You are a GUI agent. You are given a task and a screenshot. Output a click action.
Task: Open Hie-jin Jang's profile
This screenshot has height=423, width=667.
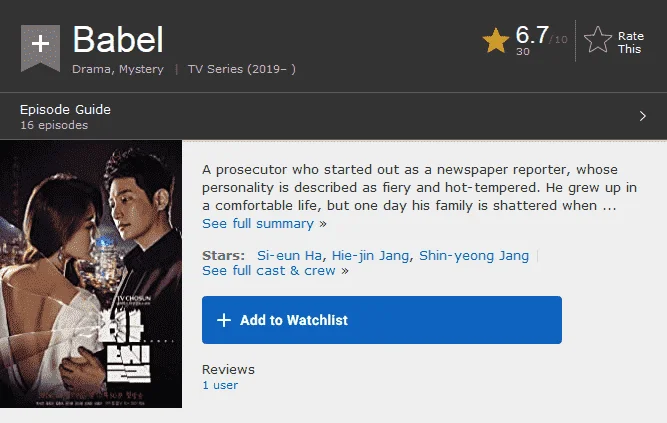(x=370, y=255)
